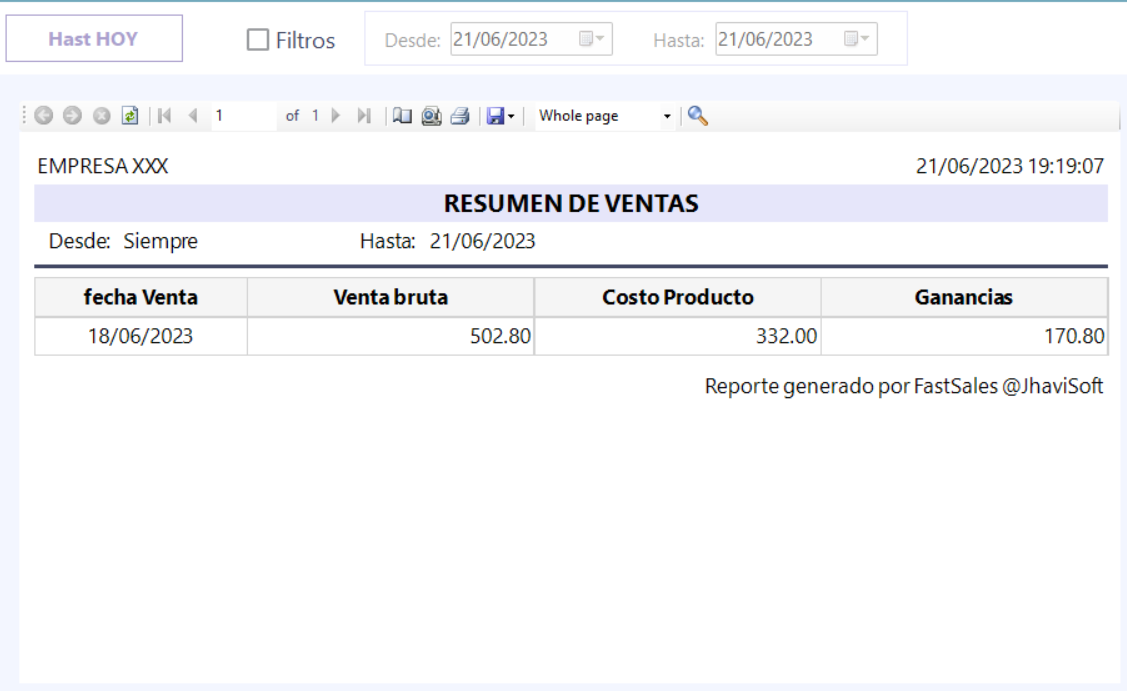Click the current page number field

[x=243, y=116]
